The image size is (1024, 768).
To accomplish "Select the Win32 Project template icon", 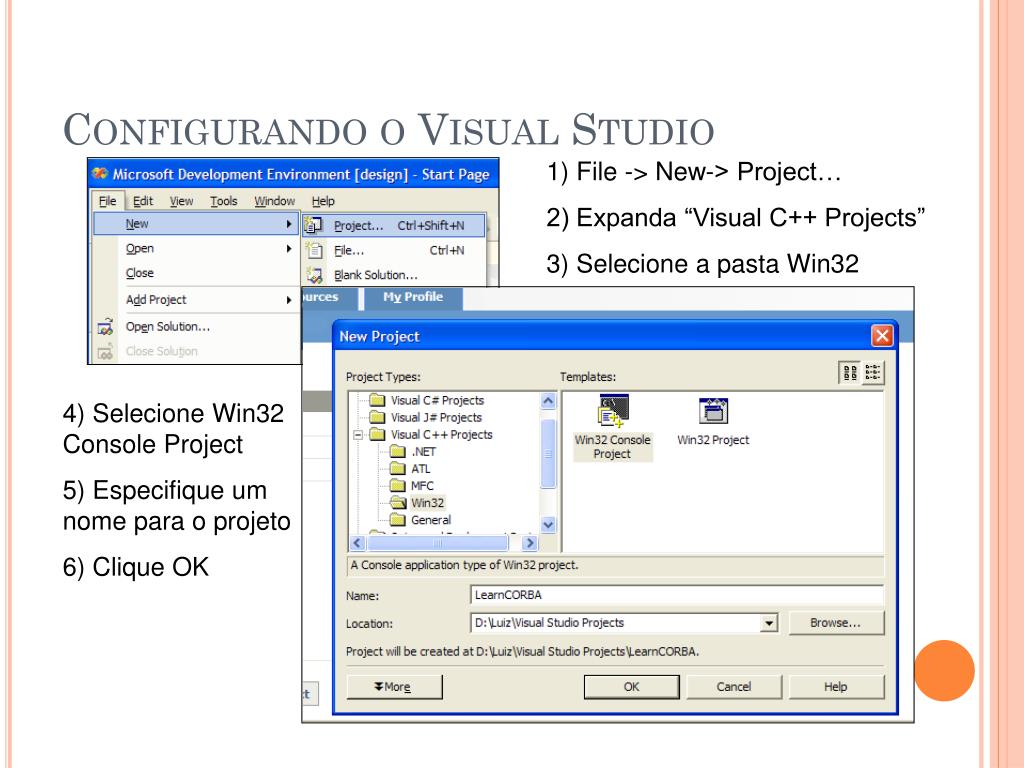I will [713, 411].
